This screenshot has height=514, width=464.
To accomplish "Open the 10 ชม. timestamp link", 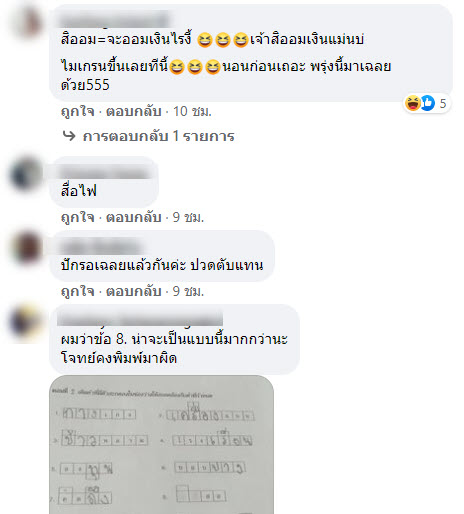I will pyautogui.click(x=192, y=111).
